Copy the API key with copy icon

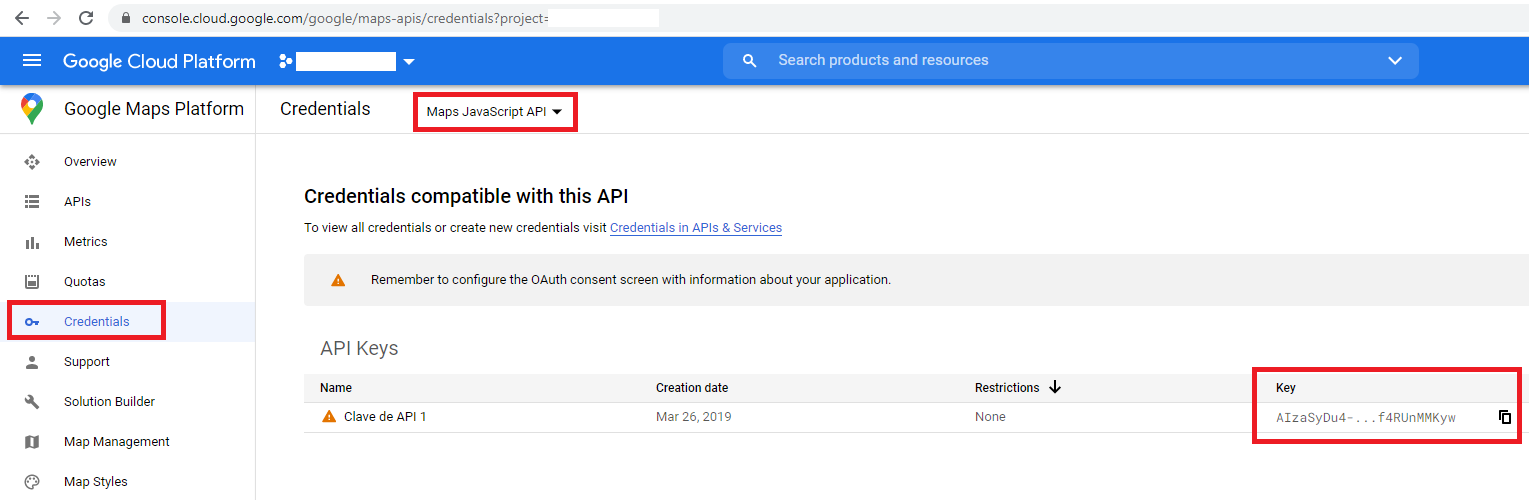1505,418
